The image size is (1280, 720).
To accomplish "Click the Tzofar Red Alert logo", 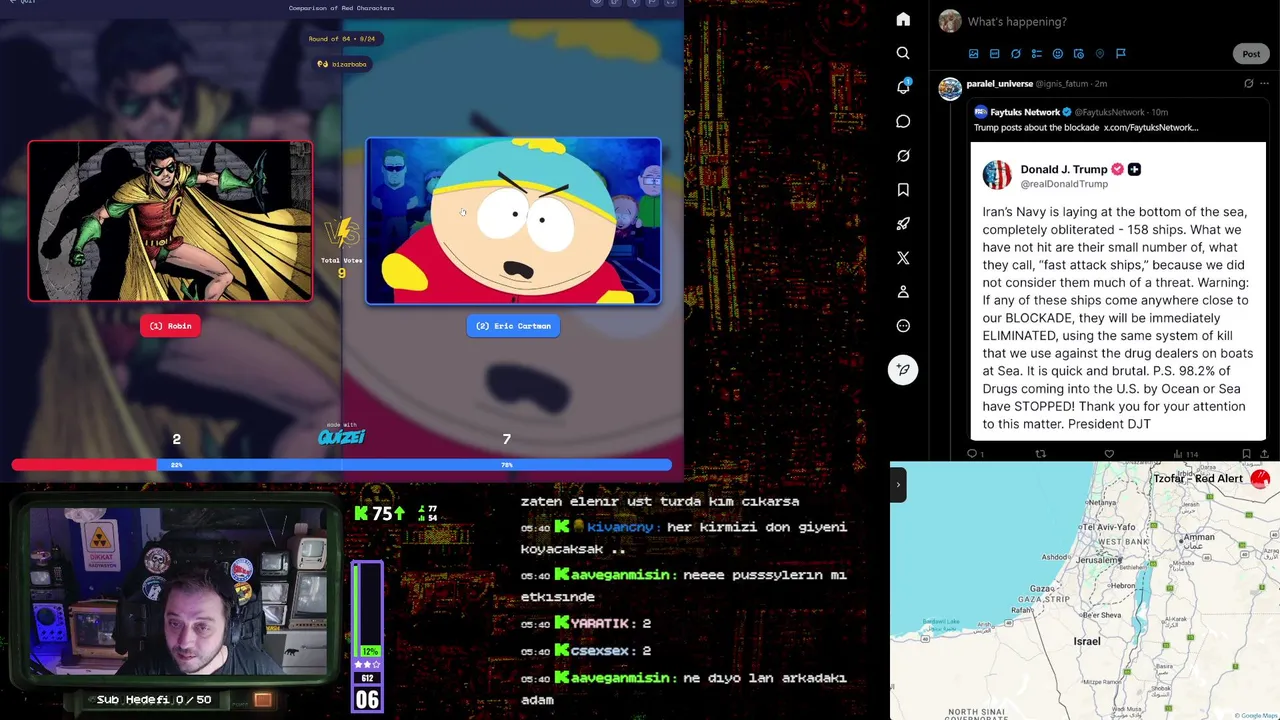I will tap(1260, 479).
